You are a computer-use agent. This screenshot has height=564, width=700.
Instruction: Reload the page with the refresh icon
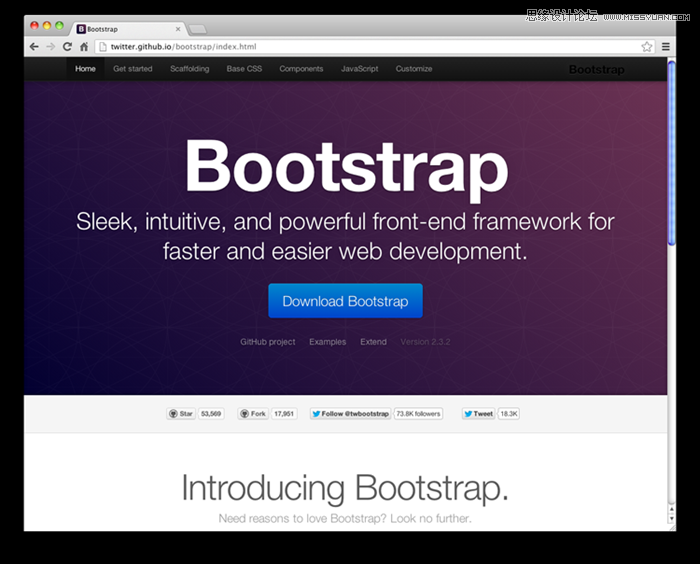[67, 46]
